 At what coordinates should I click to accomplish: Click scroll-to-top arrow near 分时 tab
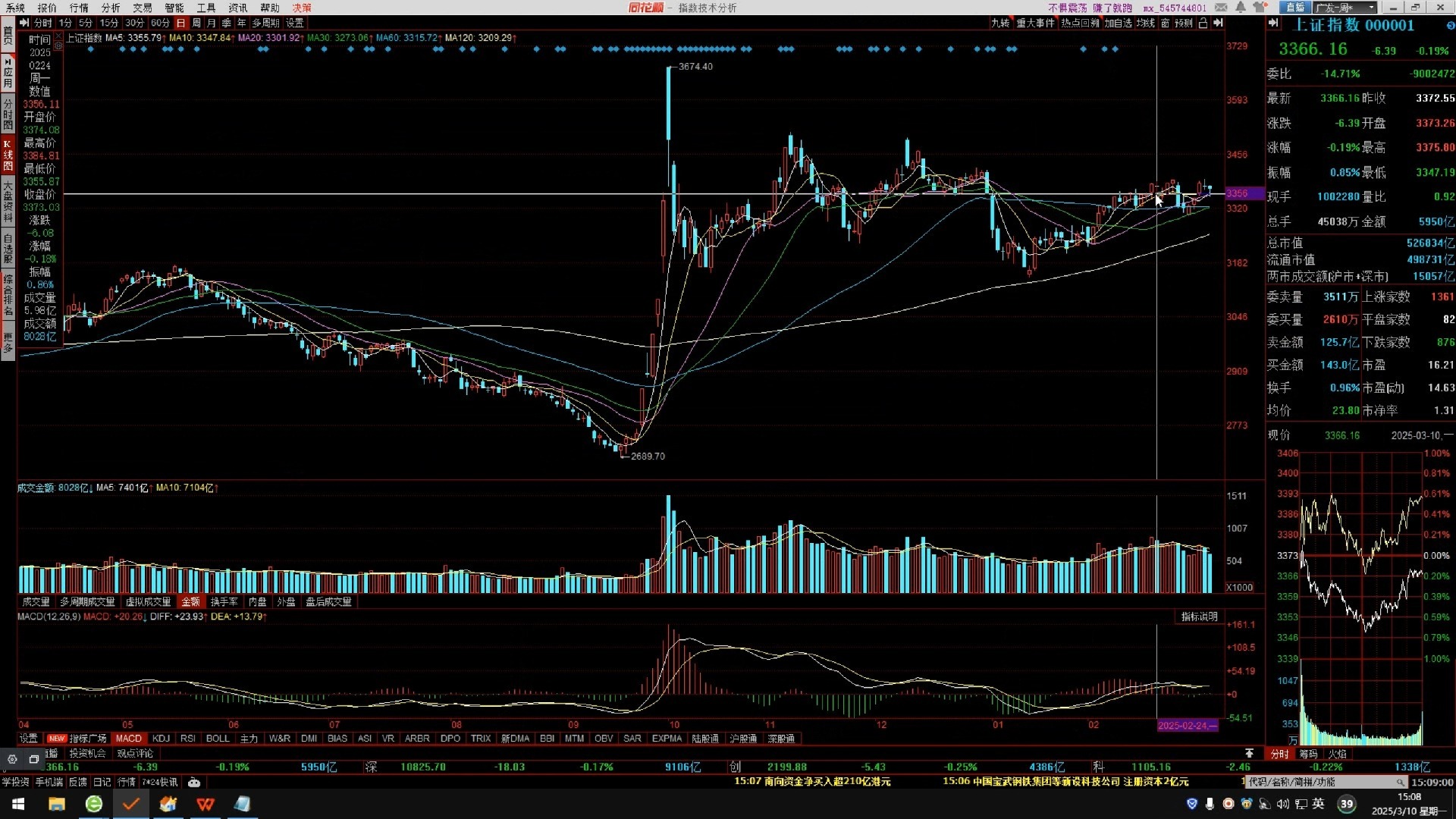tap(1249, 754)
